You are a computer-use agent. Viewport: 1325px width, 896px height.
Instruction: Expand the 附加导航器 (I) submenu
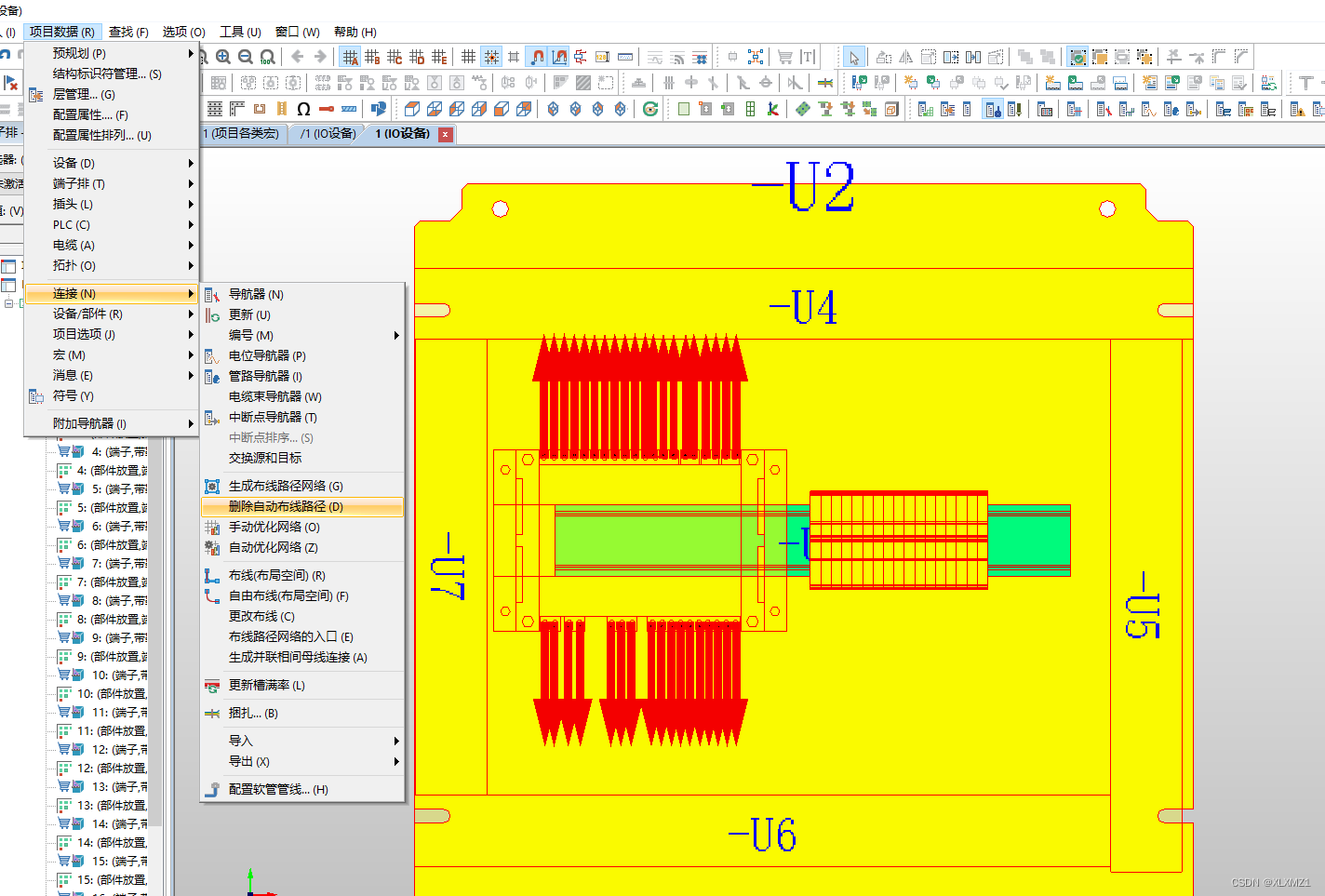pos(112,423)
